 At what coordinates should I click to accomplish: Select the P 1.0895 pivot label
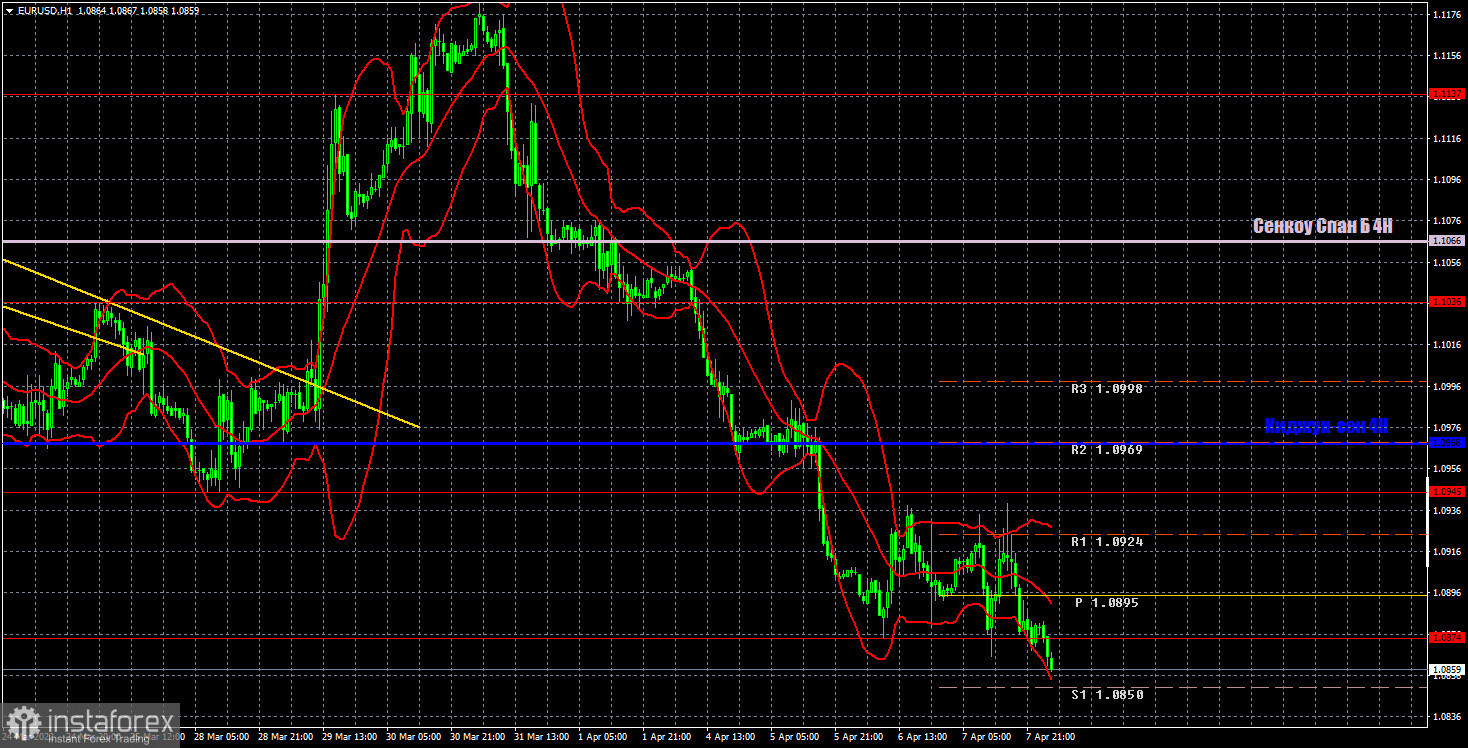click(x=1106, y=603)
